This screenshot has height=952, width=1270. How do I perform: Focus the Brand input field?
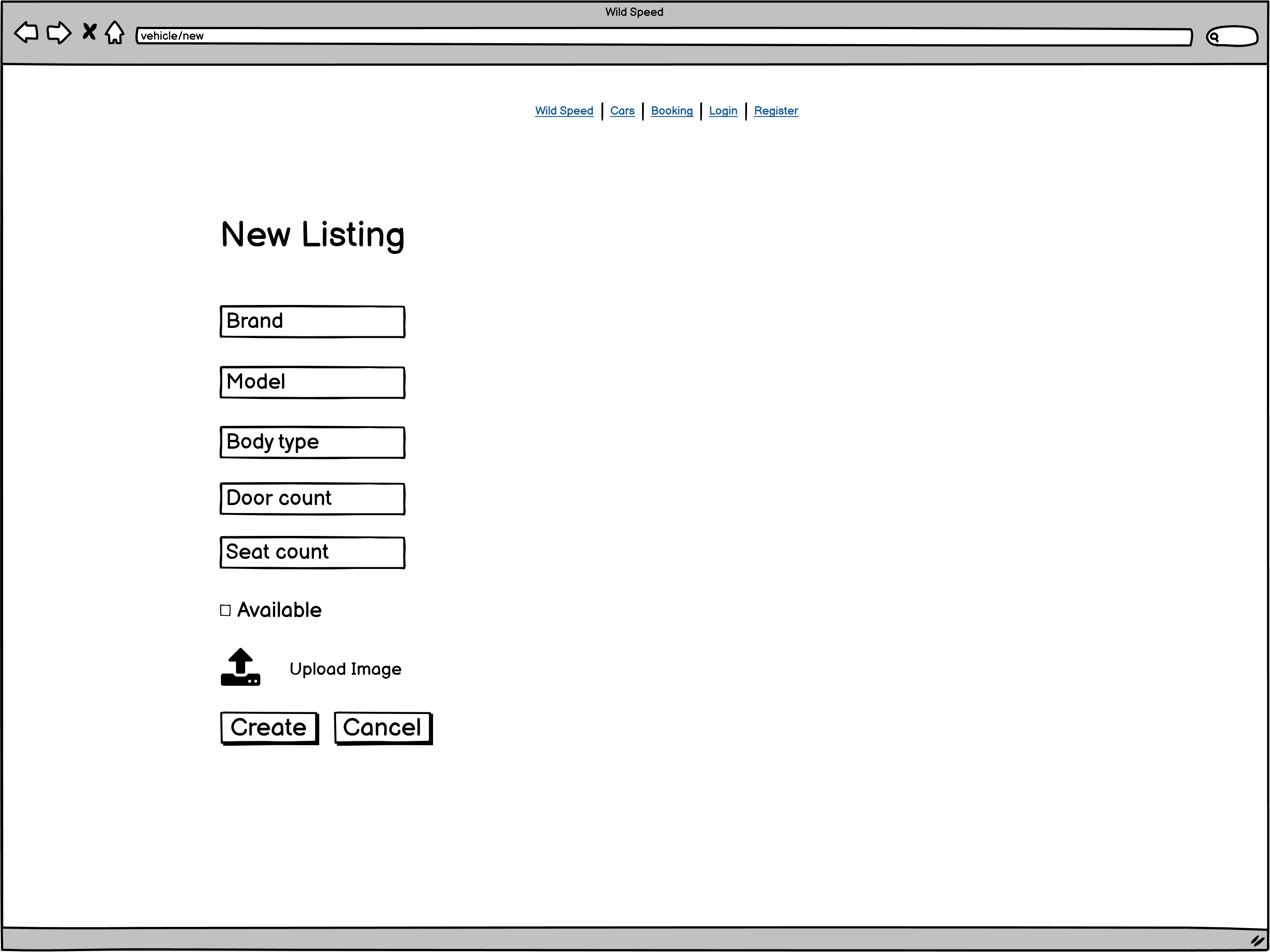point(312,321)
